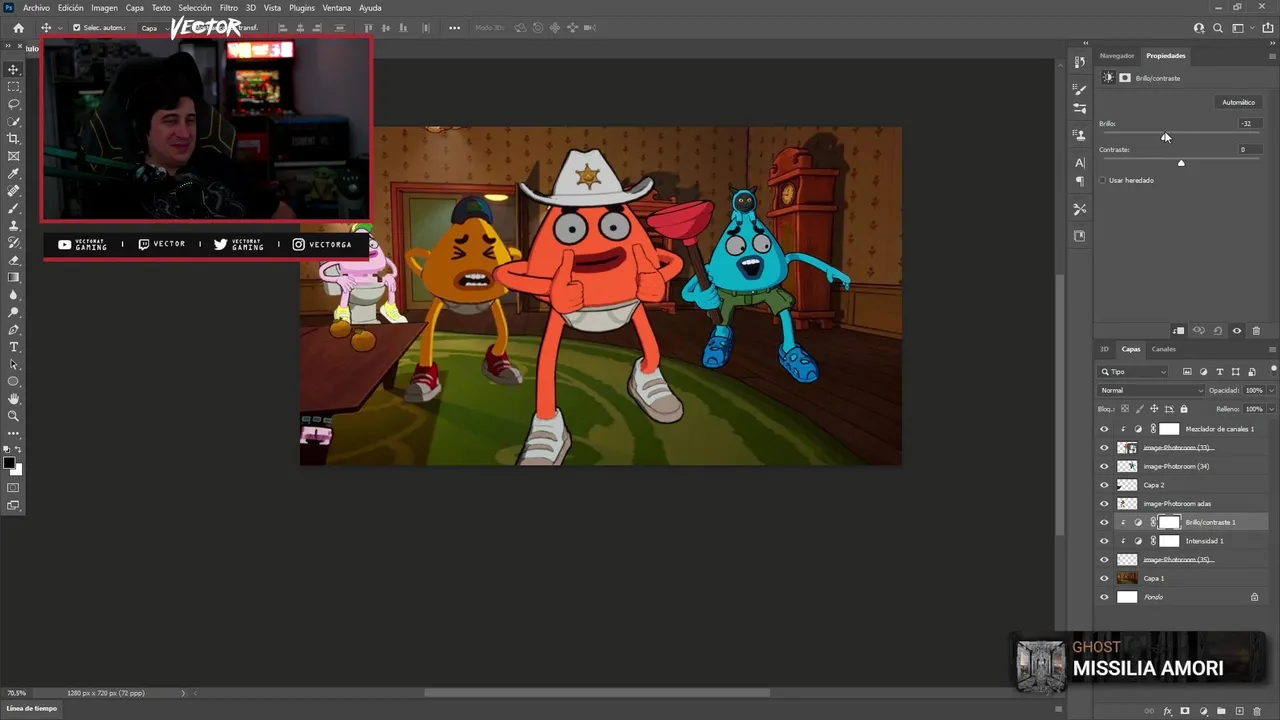Select the Hand tool
This screenshot has width=1280, height=720.
(x=14, y=399)
